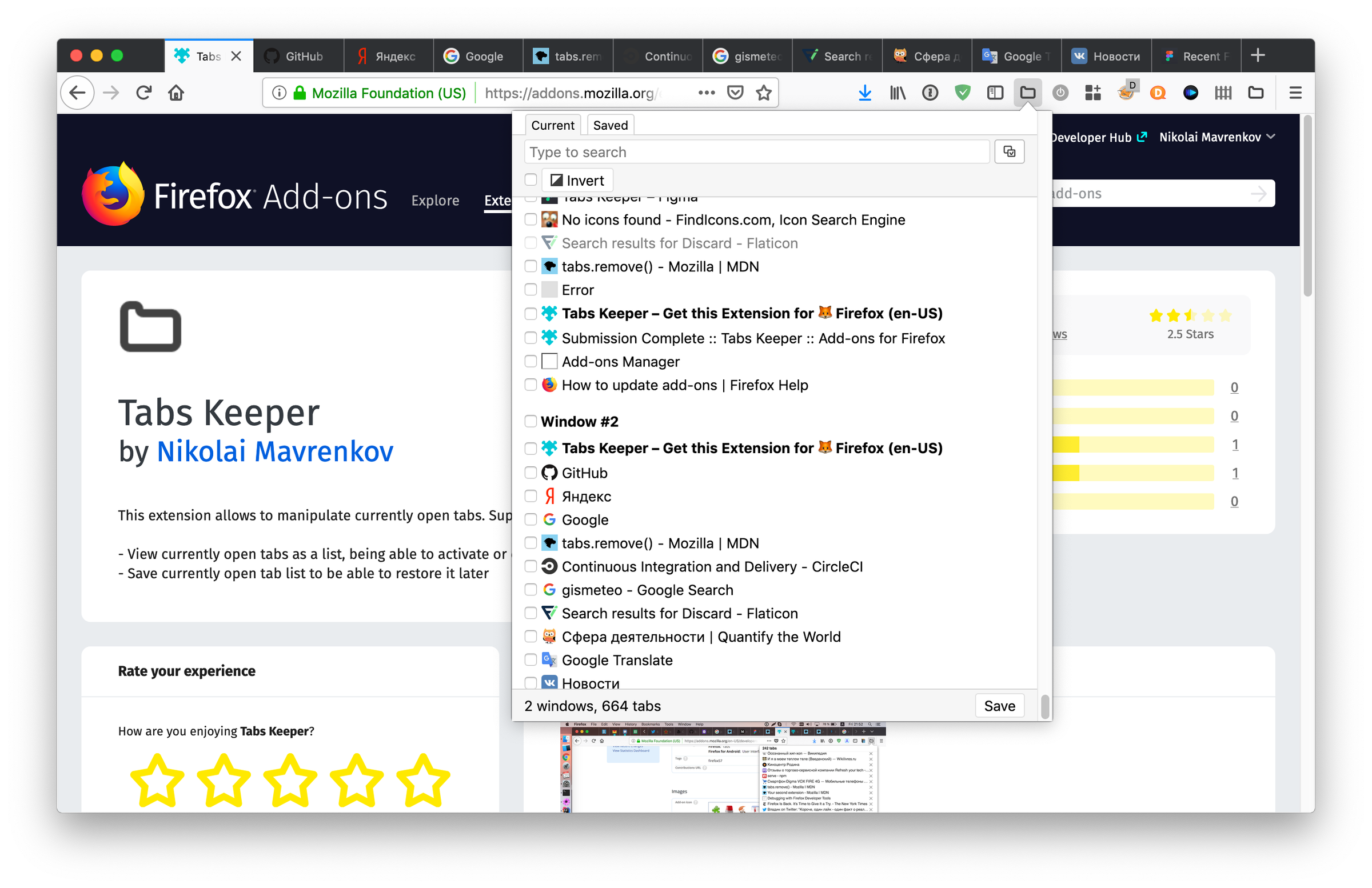Click the 5-star rating count link 0
This screenshot has height=888, width=1372.
pos(1234,387)
